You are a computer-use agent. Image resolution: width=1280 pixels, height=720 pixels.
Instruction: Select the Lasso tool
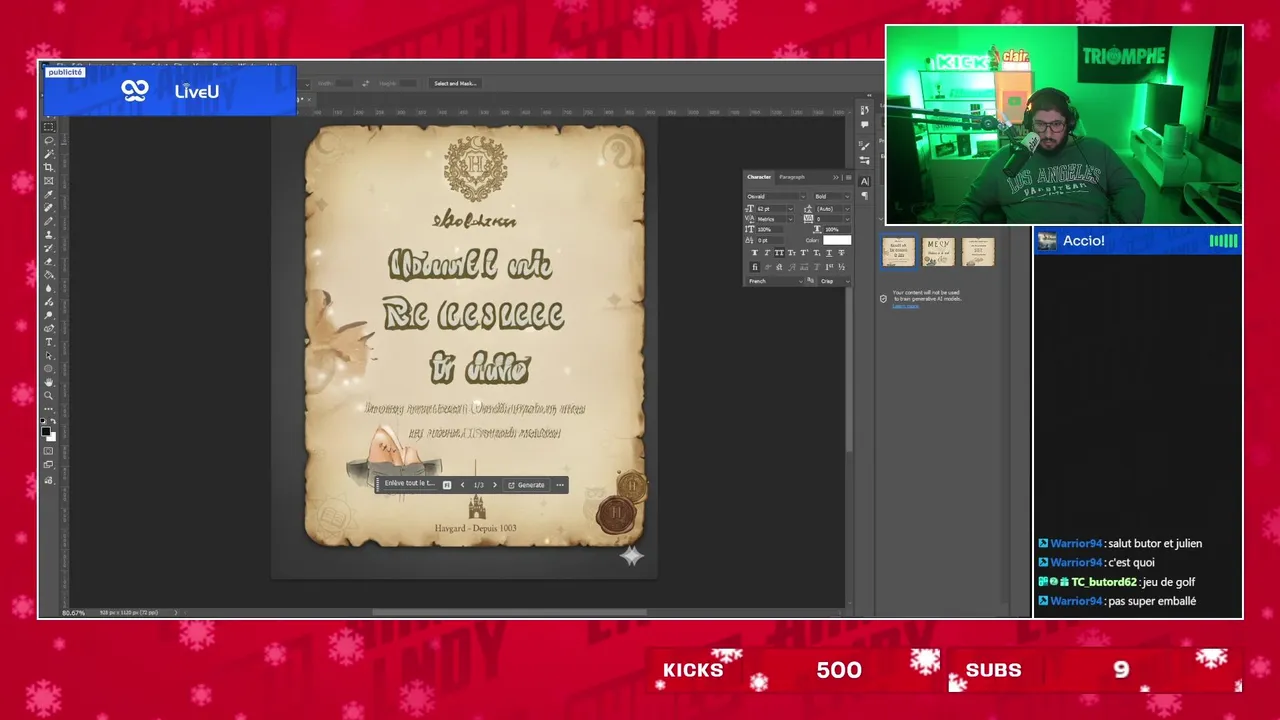48,140
